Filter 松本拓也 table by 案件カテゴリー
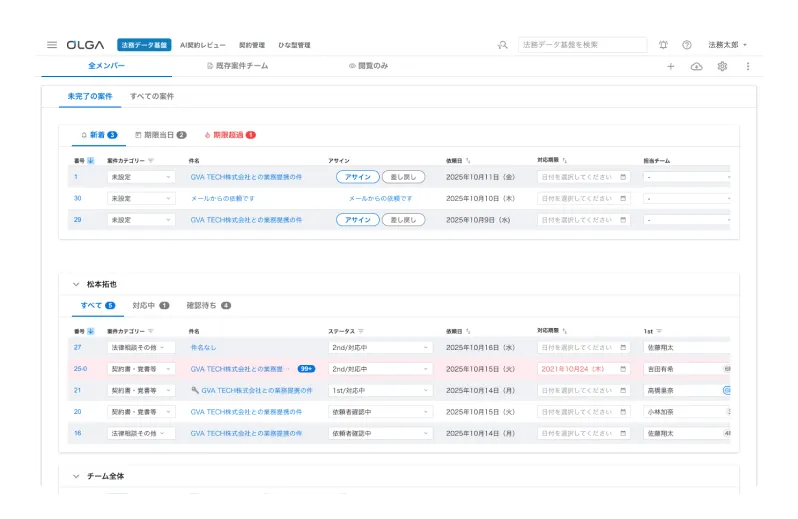 pos(151,331)
